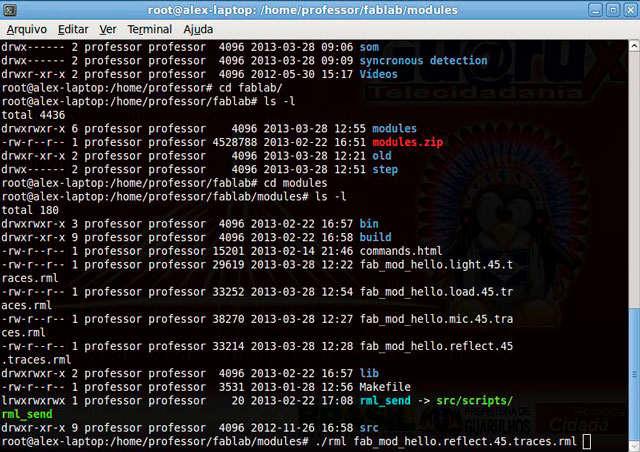Click the 'bin' directory name
Image resolution: width=640 pixels, height=452 pixels.
pyautogui.click(x=369, y=224)
